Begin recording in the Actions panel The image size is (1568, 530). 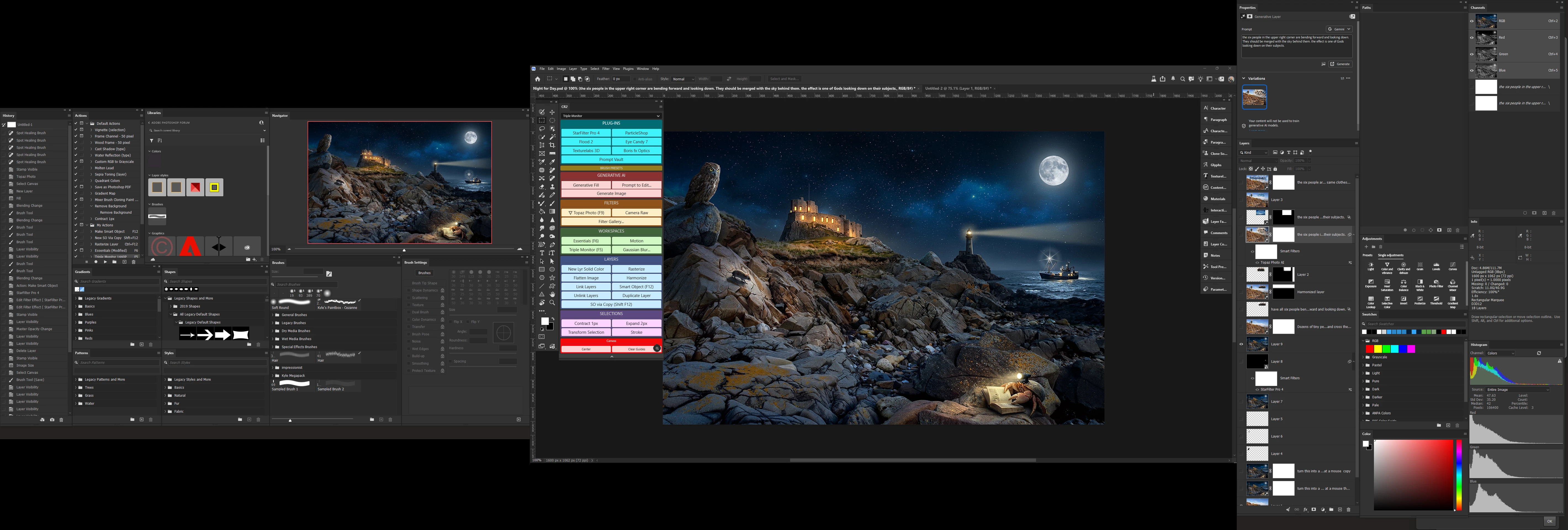[x=96, y=262]
